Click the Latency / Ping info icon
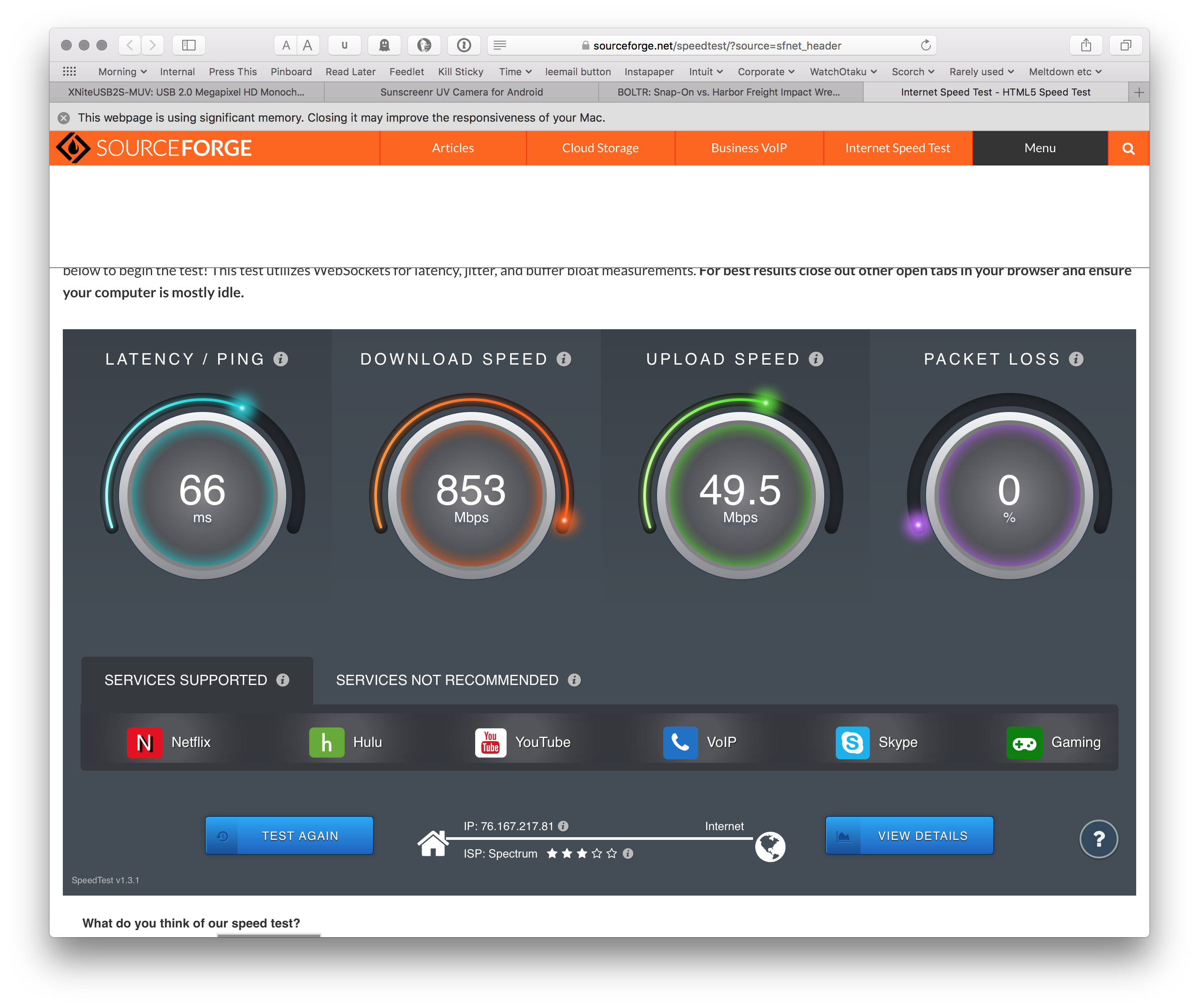This screenshot has width=1199, height=1008. 281,359
